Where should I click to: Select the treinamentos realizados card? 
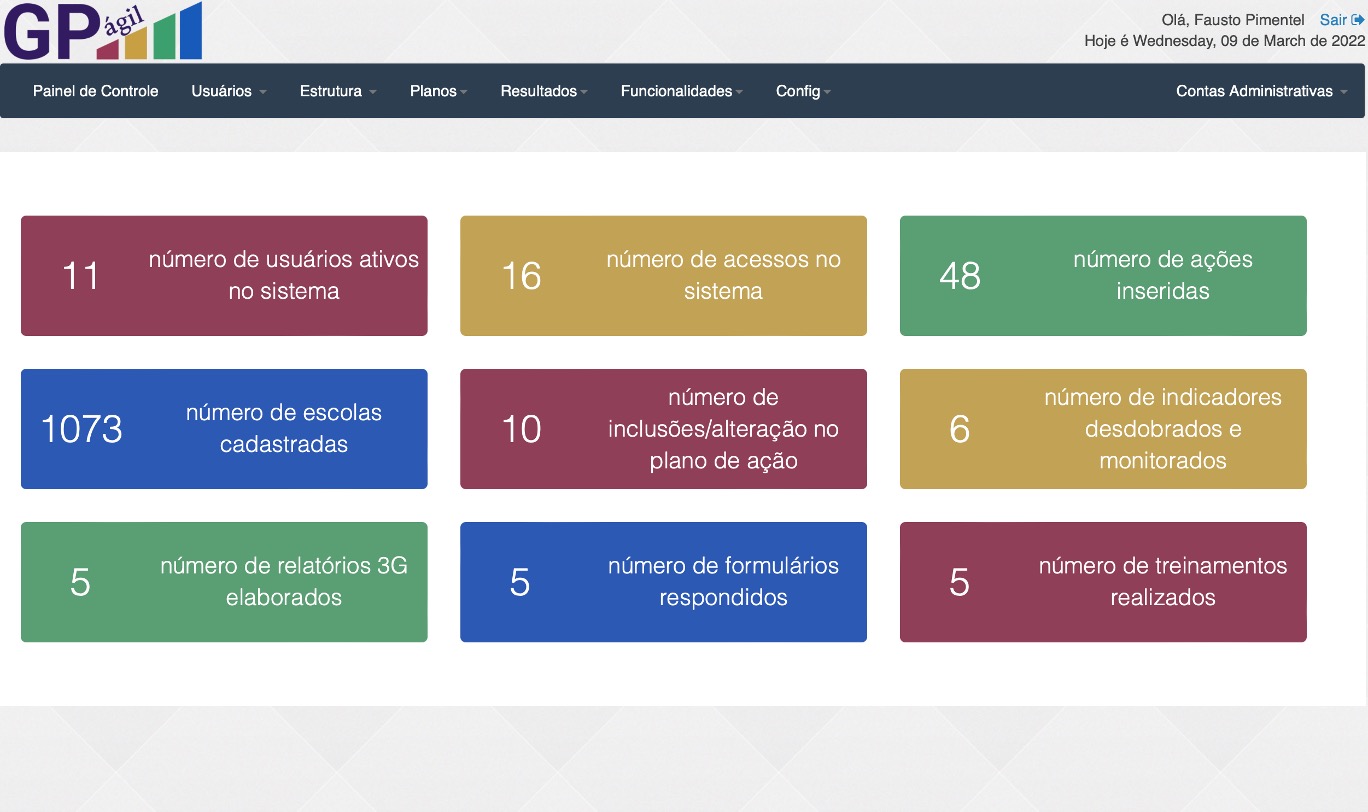1103,582
